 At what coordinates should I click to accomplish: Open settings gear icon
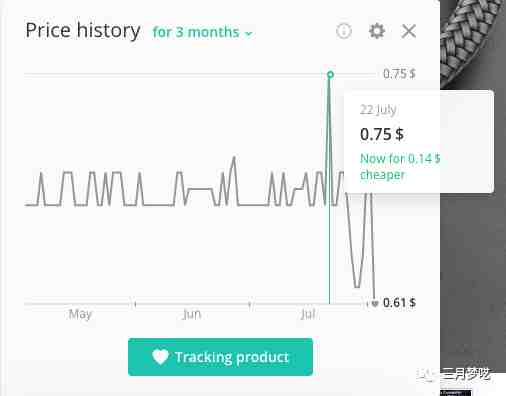377,31
